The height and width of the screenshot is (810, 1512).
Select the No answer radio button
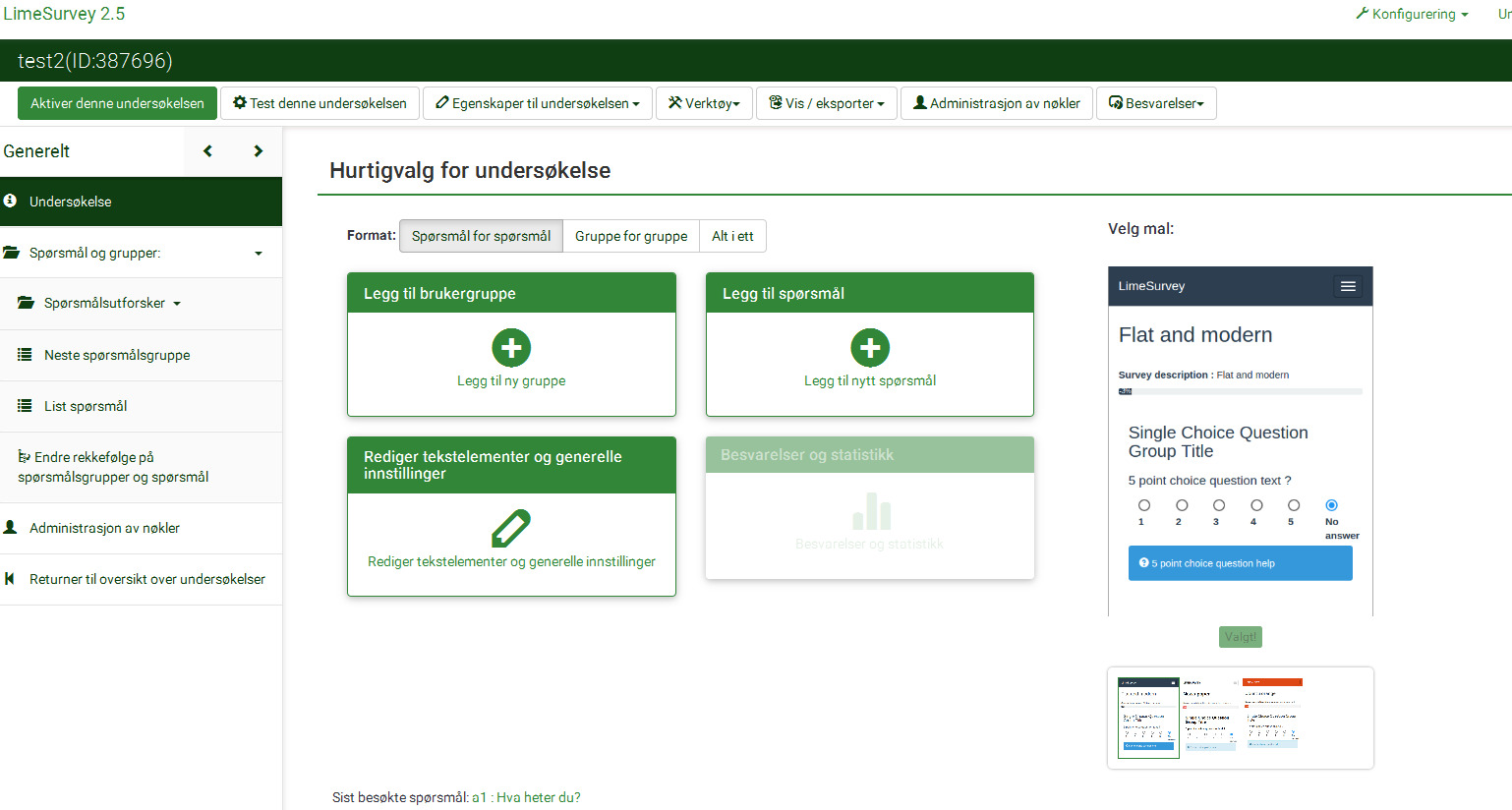(1331, 505)
